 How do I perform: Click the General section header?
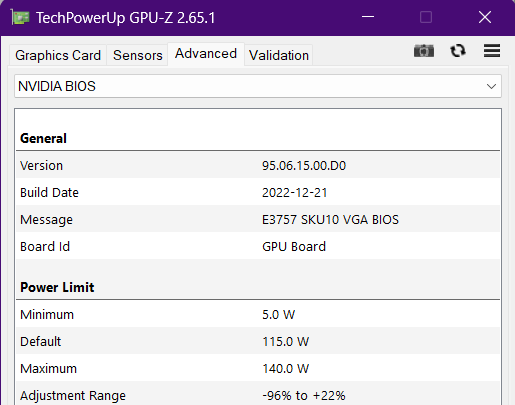[43, 138]
